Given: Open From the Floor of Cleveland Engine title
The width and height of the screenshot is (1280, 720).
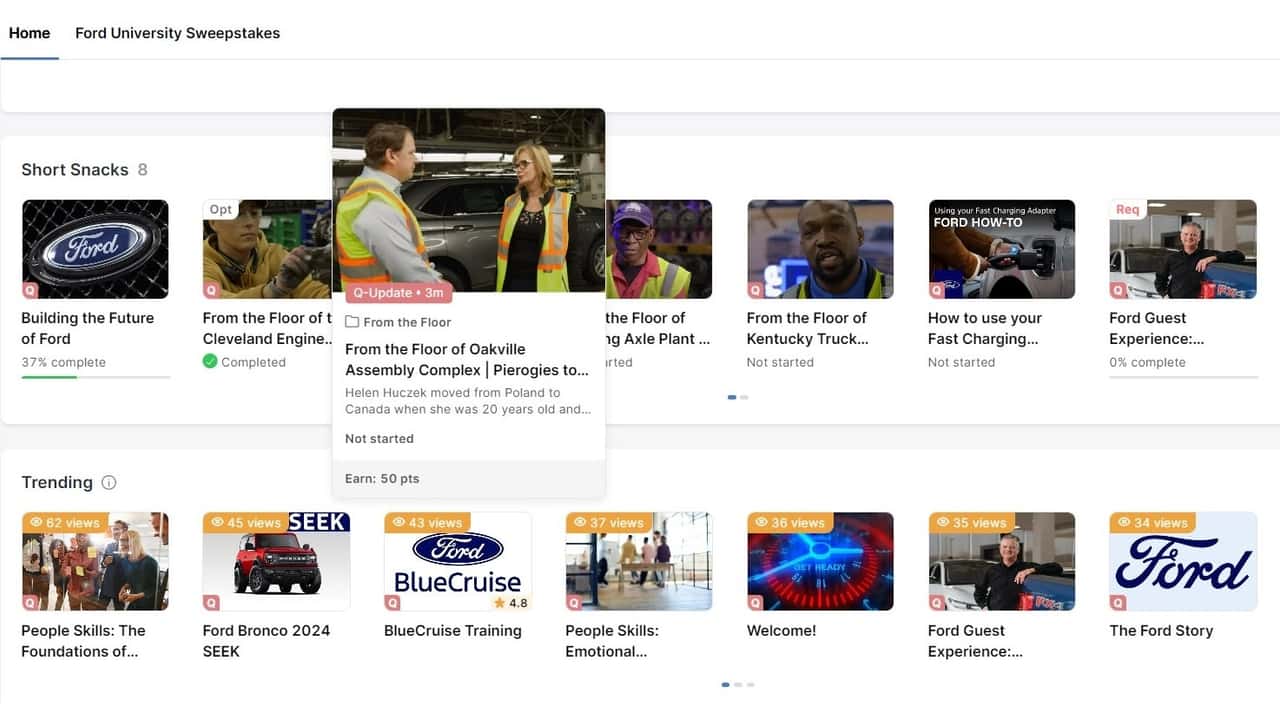Looking at the screenshot, I should (267, 328).
